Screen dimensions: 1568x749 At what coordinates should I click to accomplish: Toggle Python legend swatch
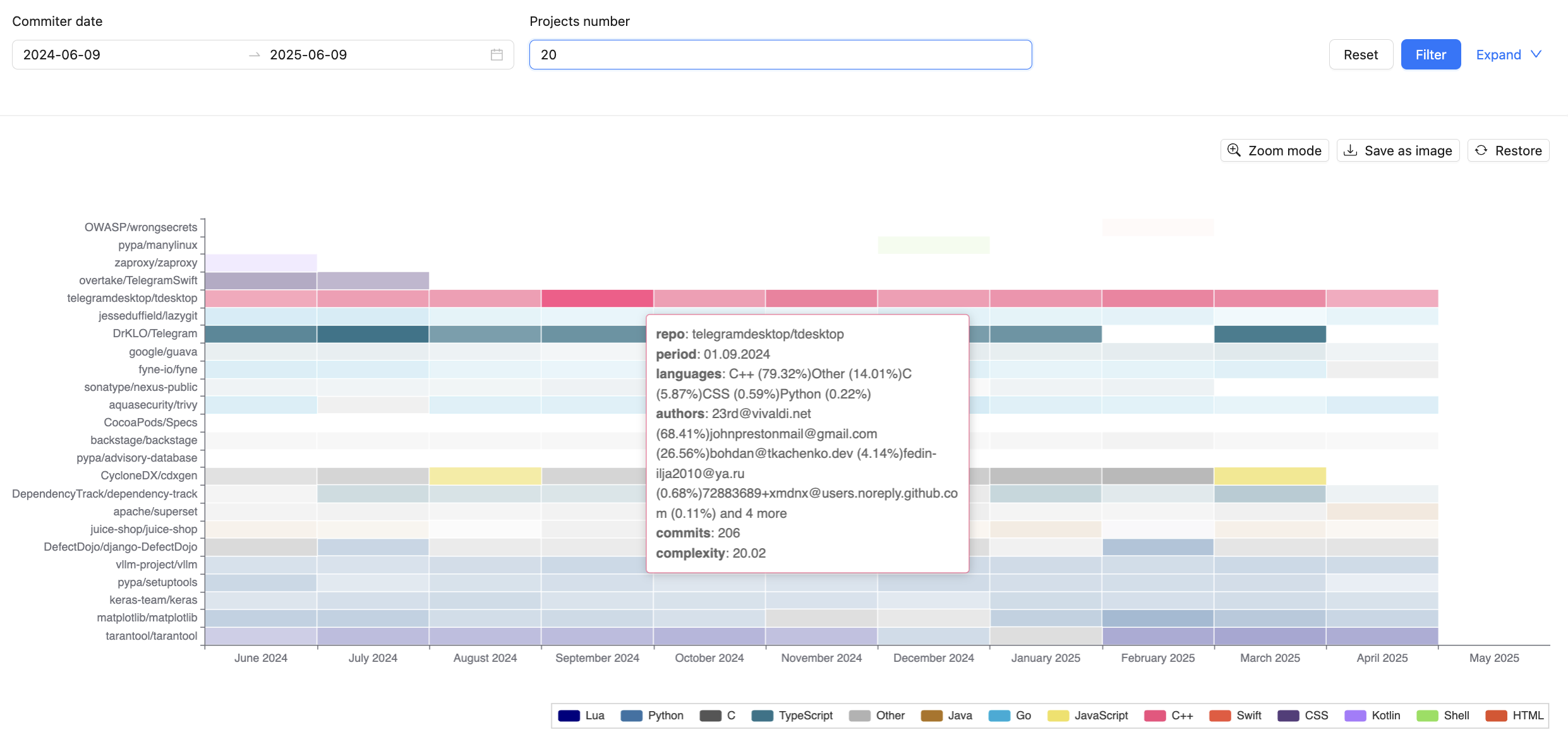pos(632,716)
